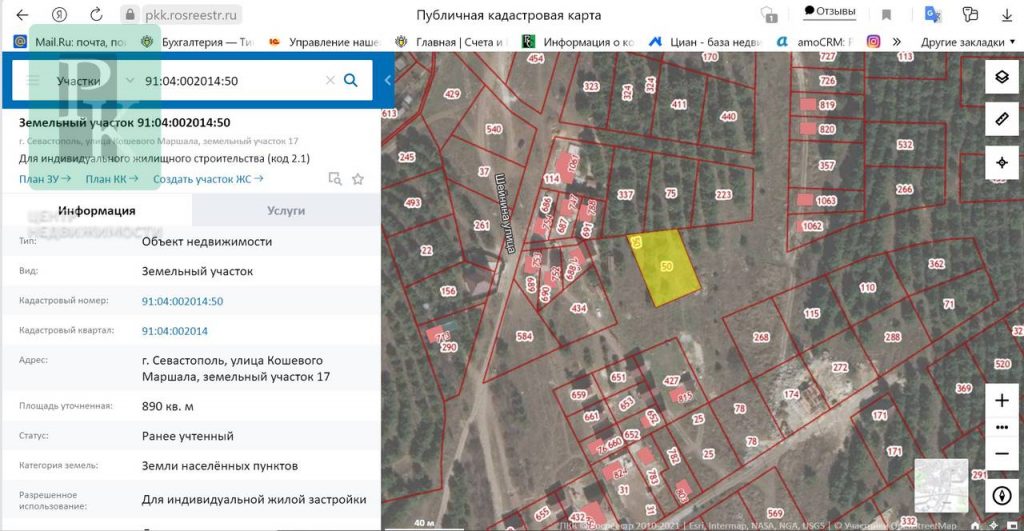Screen dimensions: 1024x531
Task: Collapse the side panel with the chevron
Action: click(387, 80)
